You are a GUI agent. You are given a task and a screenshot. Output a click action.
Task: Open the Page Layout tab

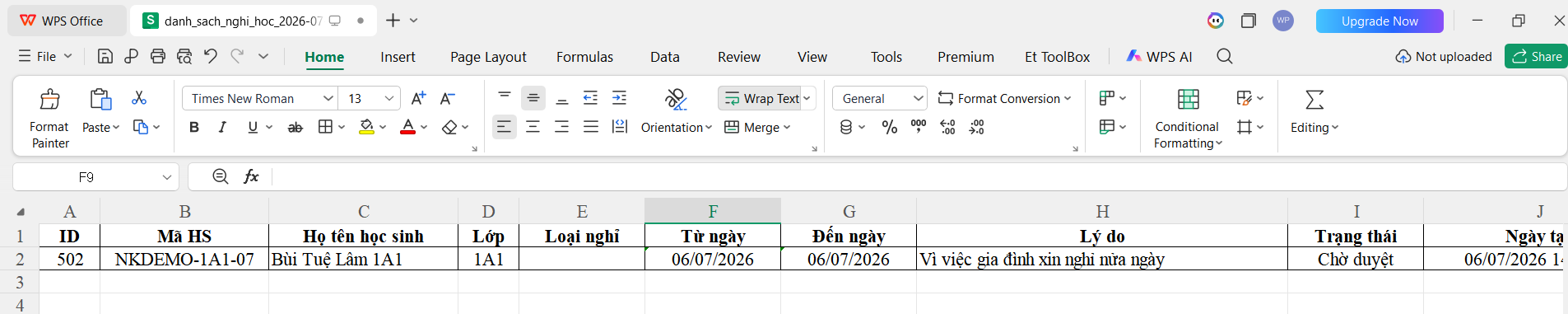pos(488,57)
